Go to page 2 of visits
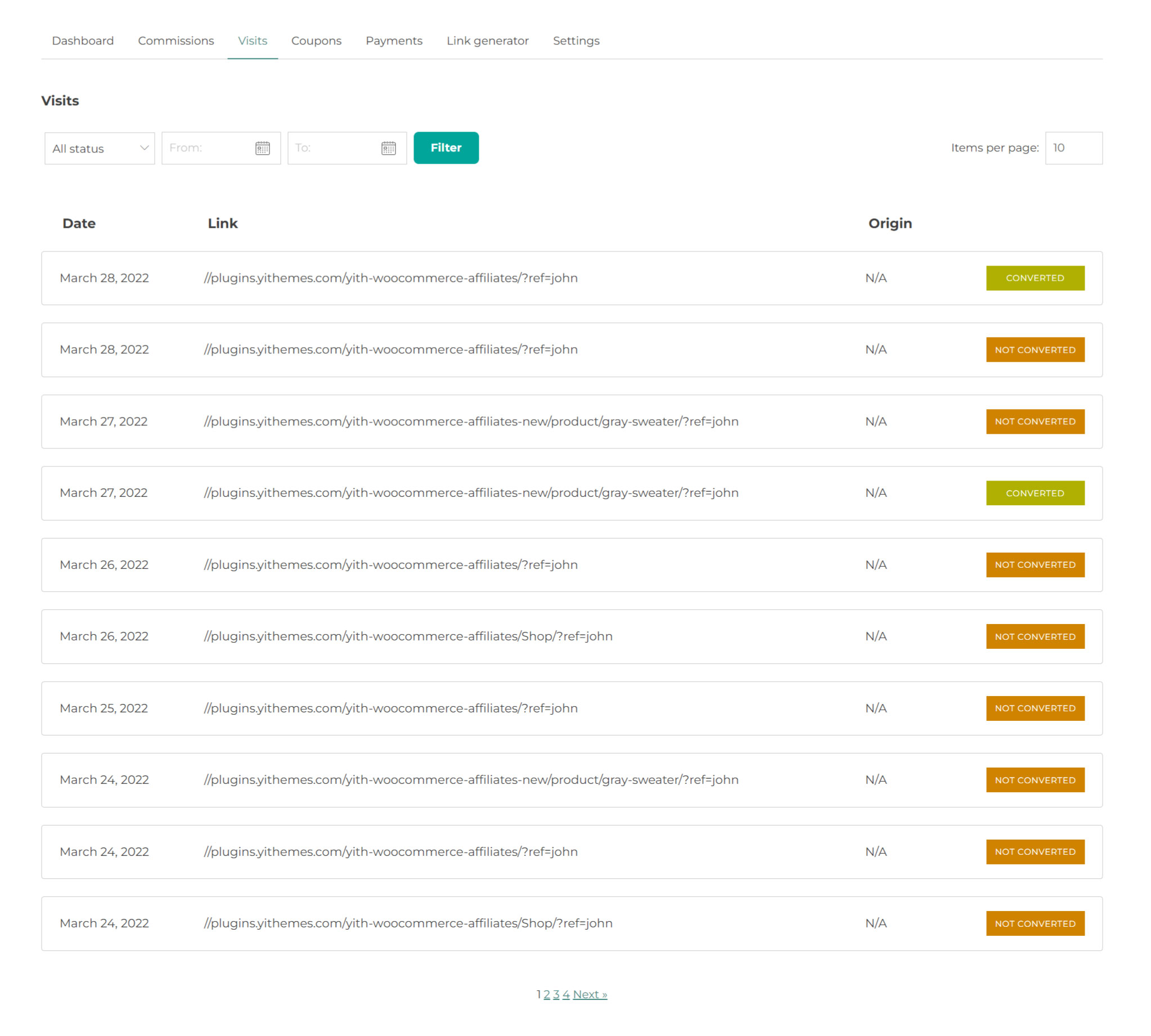The height and width of the screenshot is (1036, 1151). click(x=546, y=994)
